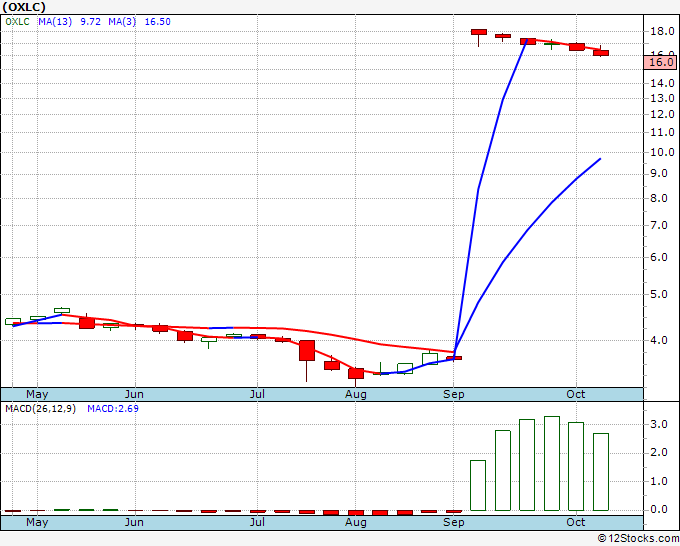The height and width of the screenshot is (546, 680).
Task: Select the green OXLC legend label
Action: pyautogui.click(x=17, y=22)
